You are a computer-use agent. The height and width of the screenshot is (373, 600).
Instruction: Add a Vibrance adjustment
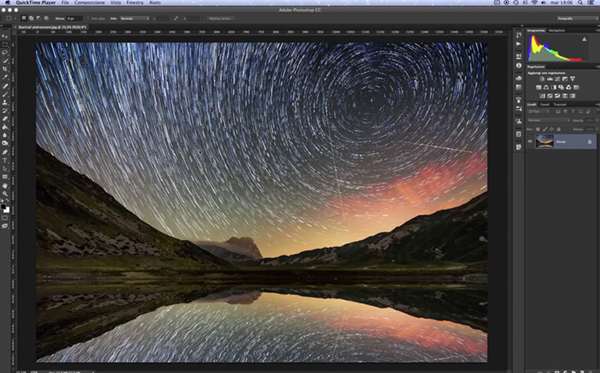[572, 79]
